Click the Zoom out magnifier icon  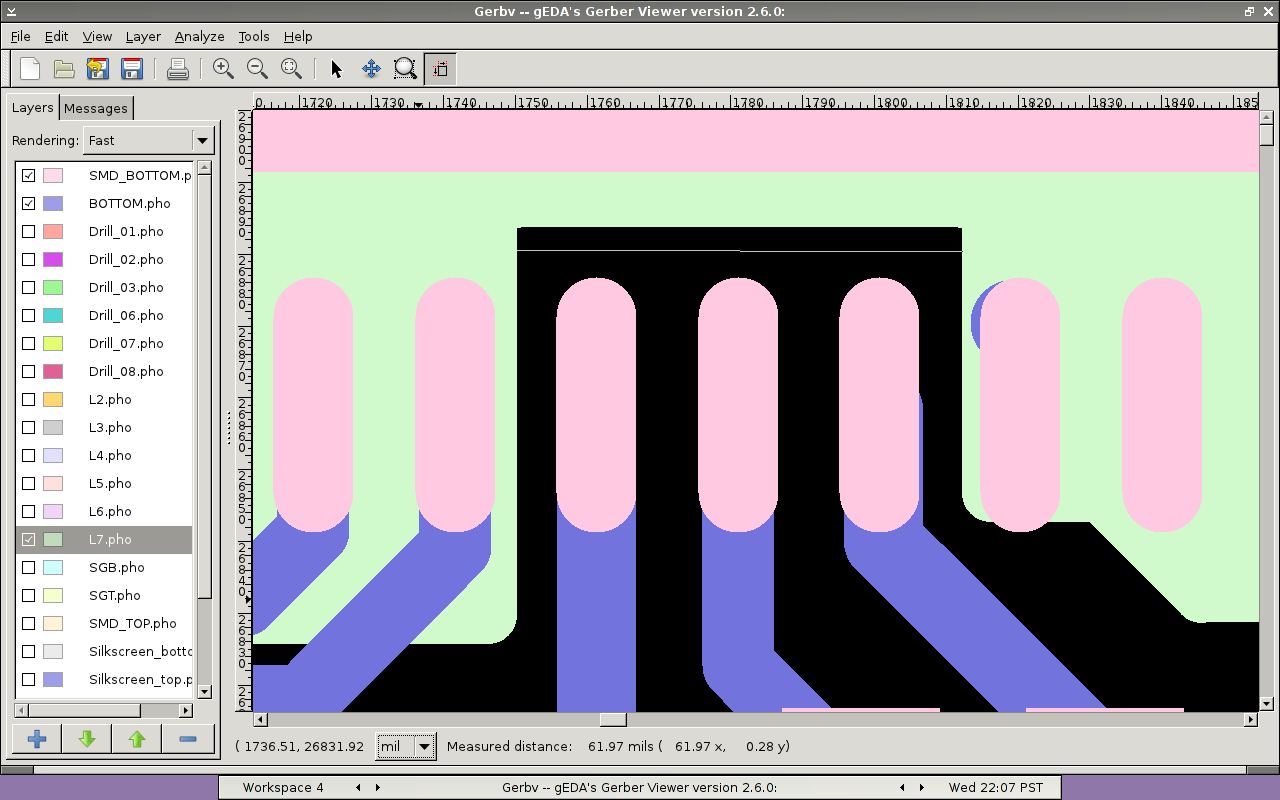(x=257, y=68)
